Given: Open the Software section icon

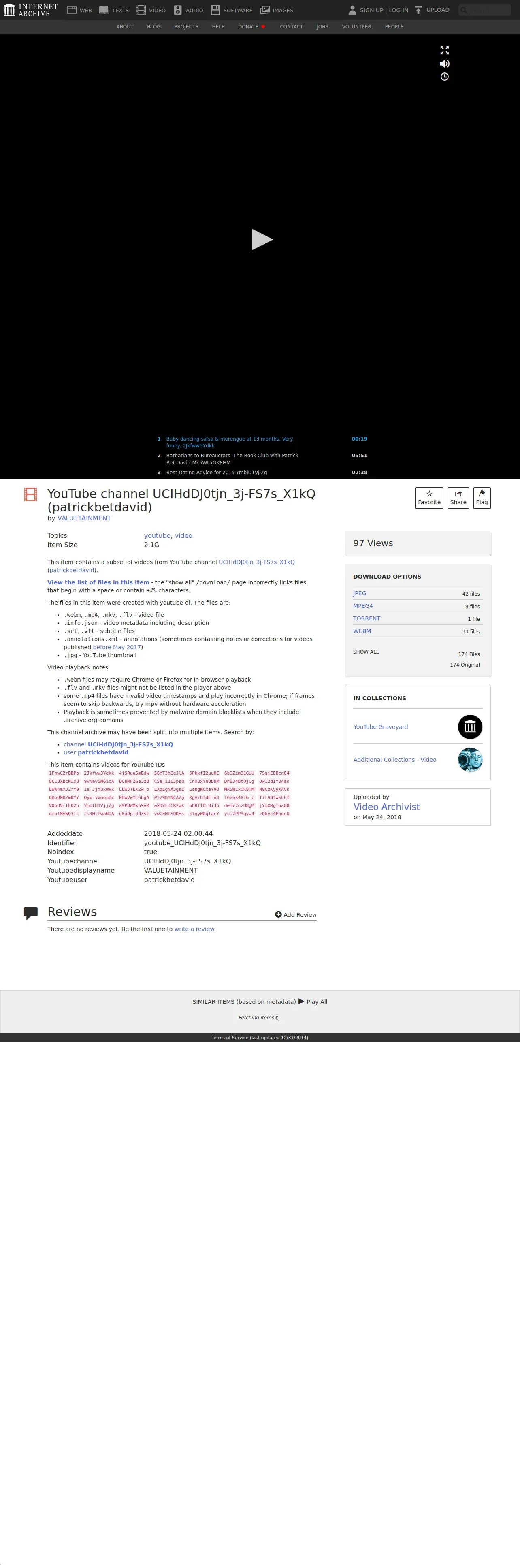Looking at the screenshot, I should click(215, 10).
